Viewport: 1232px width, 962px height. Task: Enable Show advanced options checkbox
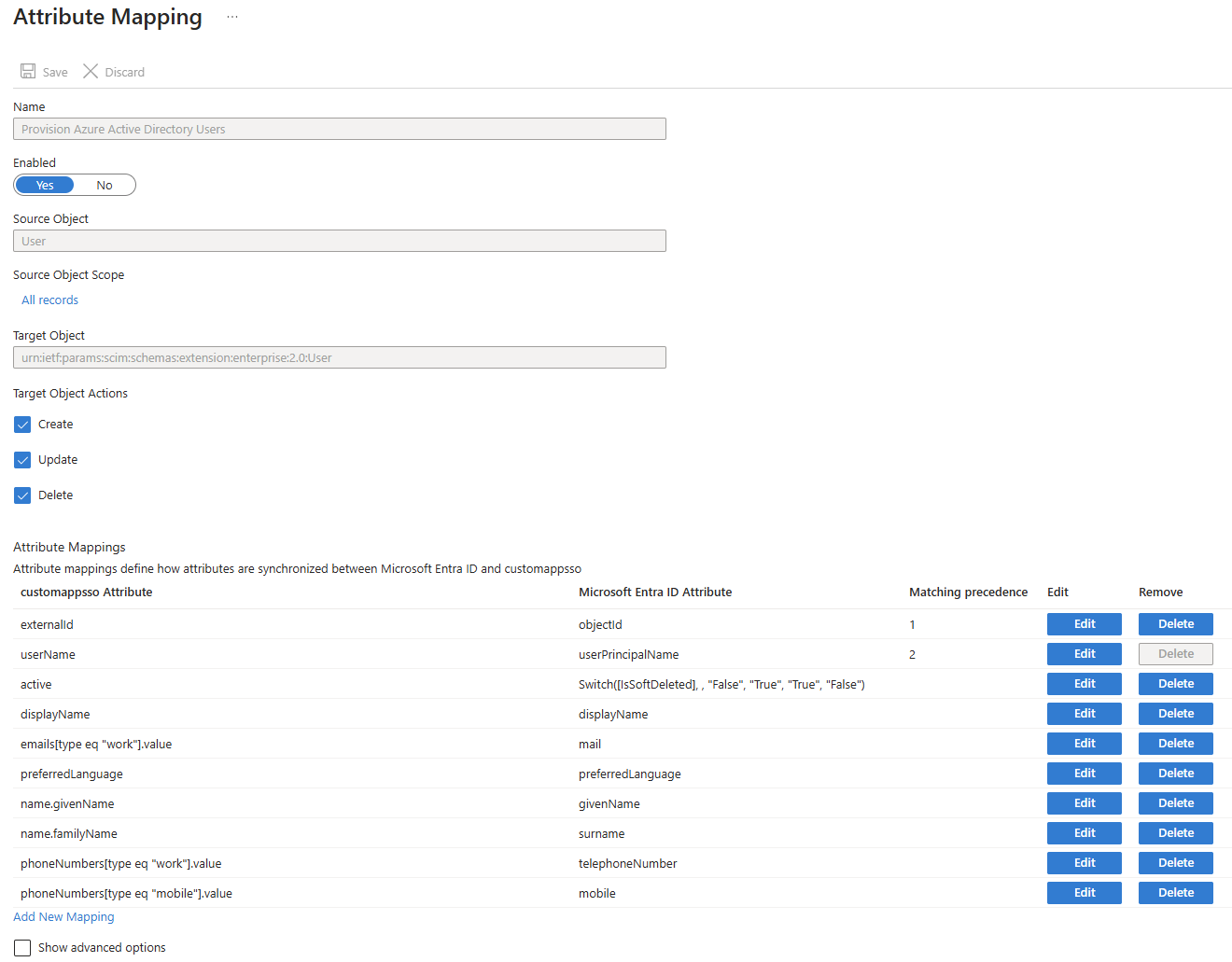pyautogui.click(x=22, y=948)
